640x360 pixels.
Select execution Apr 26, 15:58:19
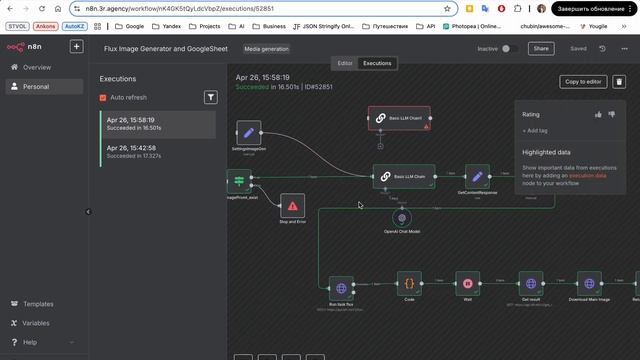click(158, 124)
